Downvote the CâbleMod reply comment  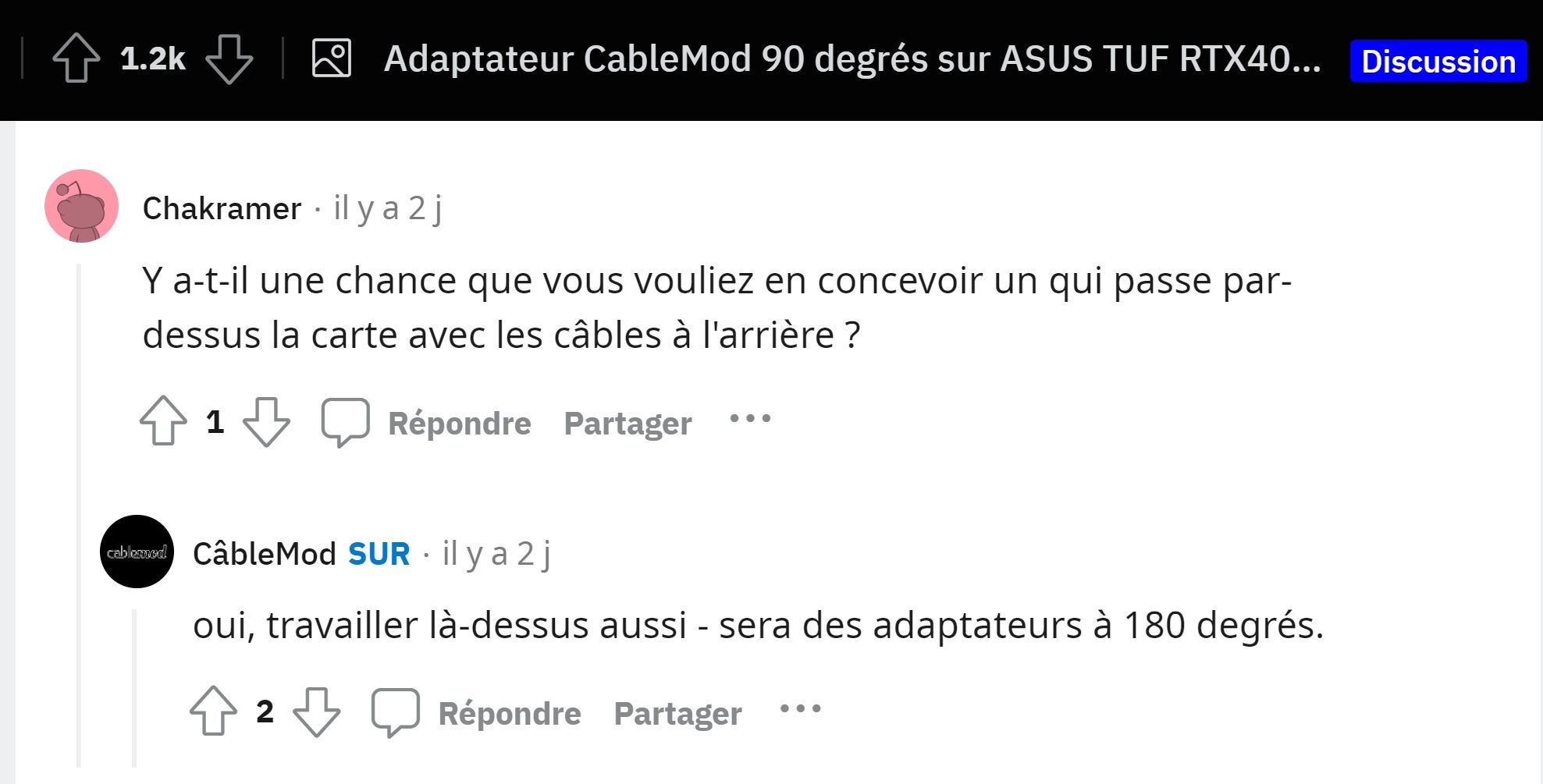(316, 711)
